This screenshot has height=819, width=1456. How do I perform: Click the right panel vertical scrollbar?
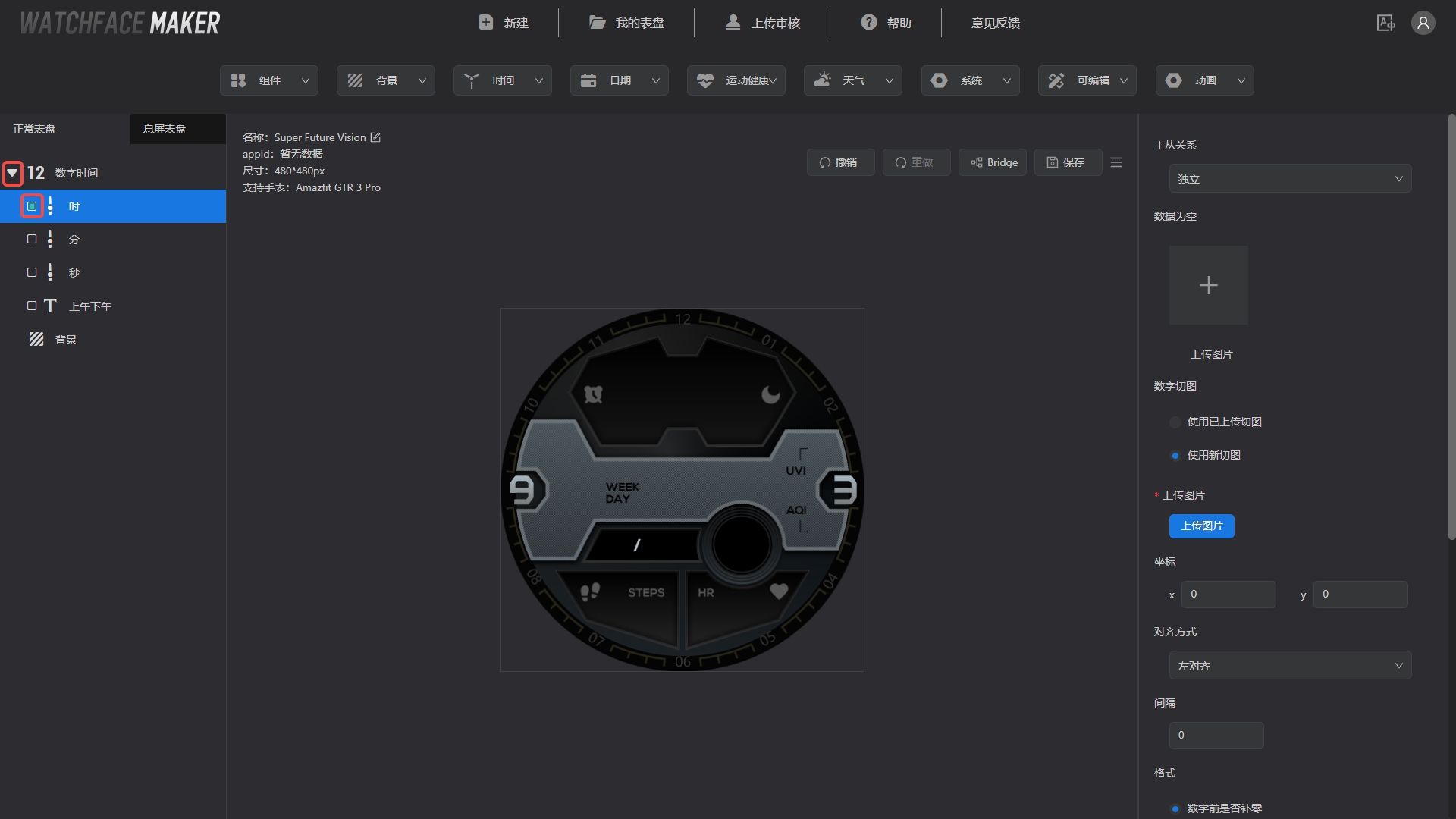tap(1451, 326)
